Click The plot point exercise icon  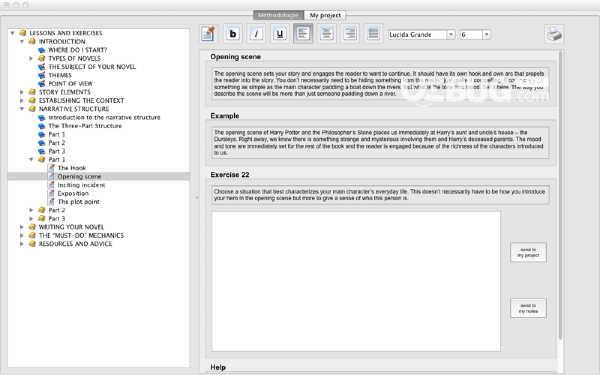point(51,201)
